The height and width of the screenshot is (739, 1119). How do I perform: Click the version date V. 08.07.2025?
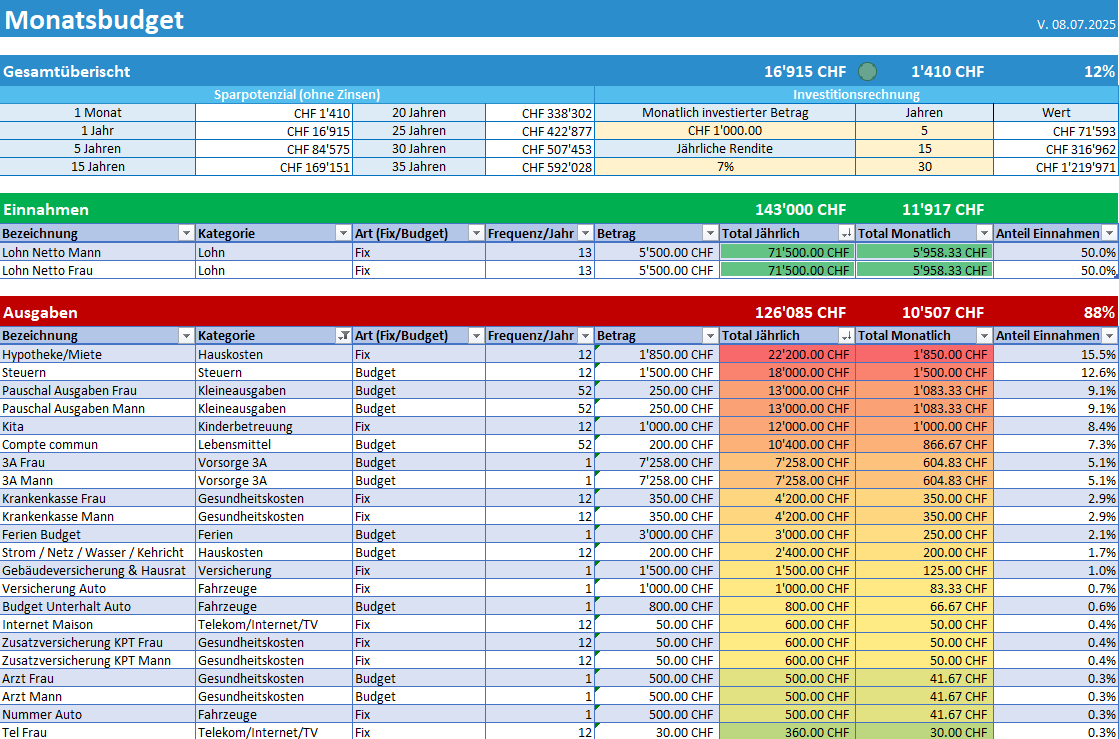1076,25
